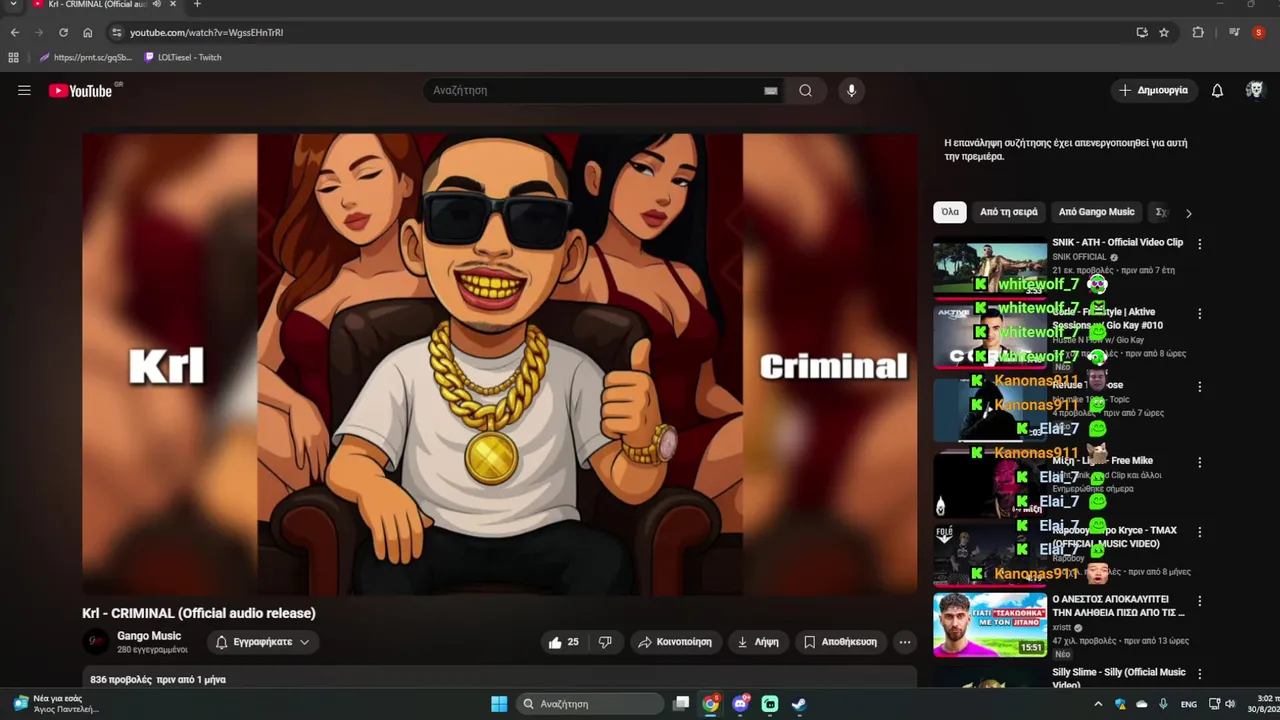Viewport: 1280px width, 720px height.
Task: Click install app icon in address bar
Action: coord(1142,32)
